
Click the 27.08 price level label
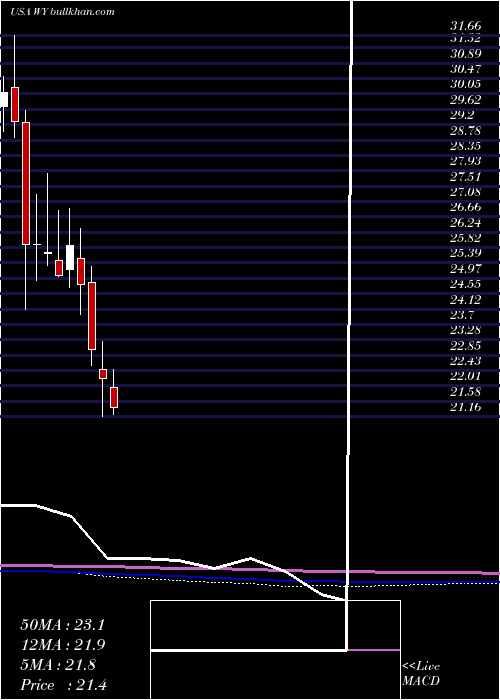tap(465, 192)
